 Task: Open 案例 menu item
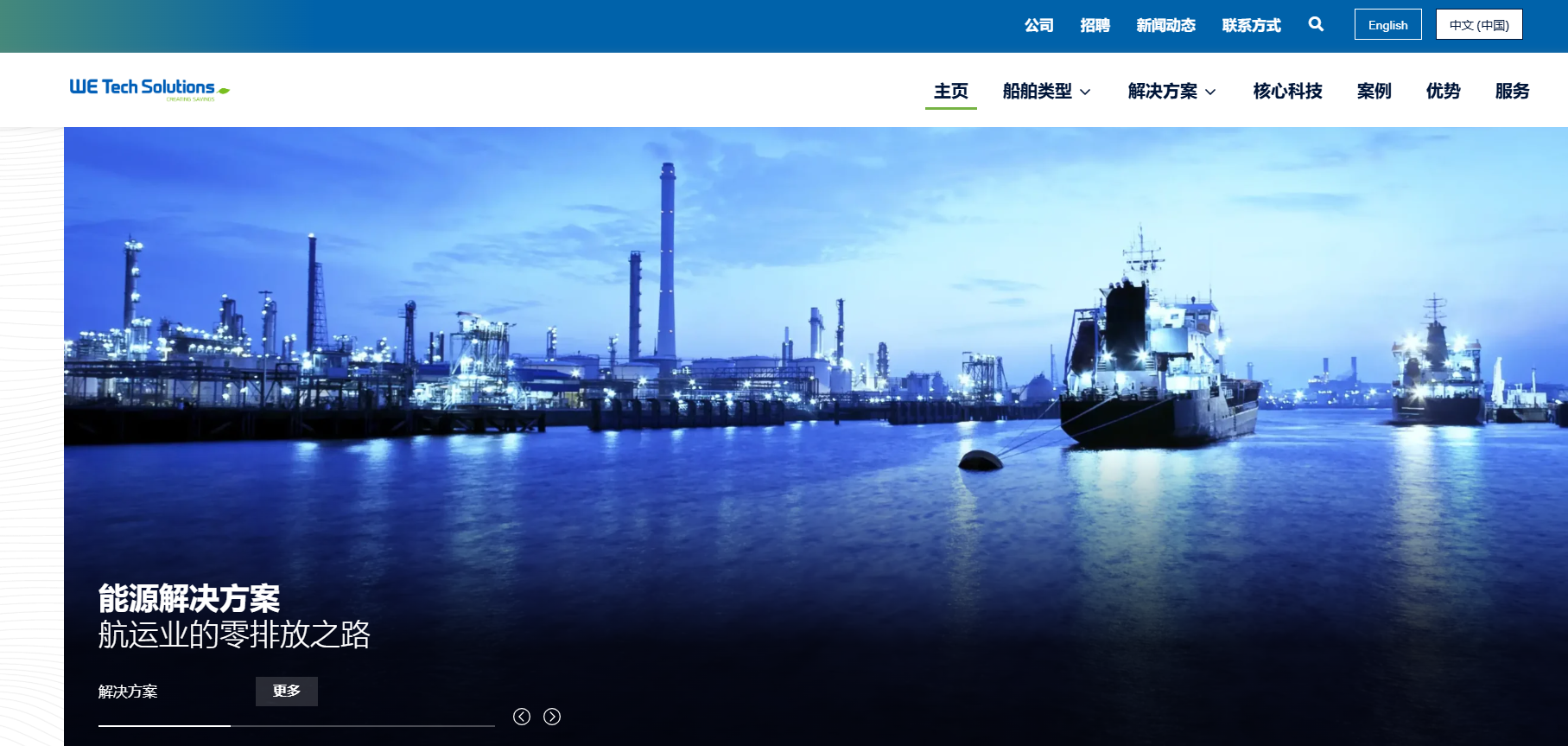pyautogui.click(x=1374, y=92)
